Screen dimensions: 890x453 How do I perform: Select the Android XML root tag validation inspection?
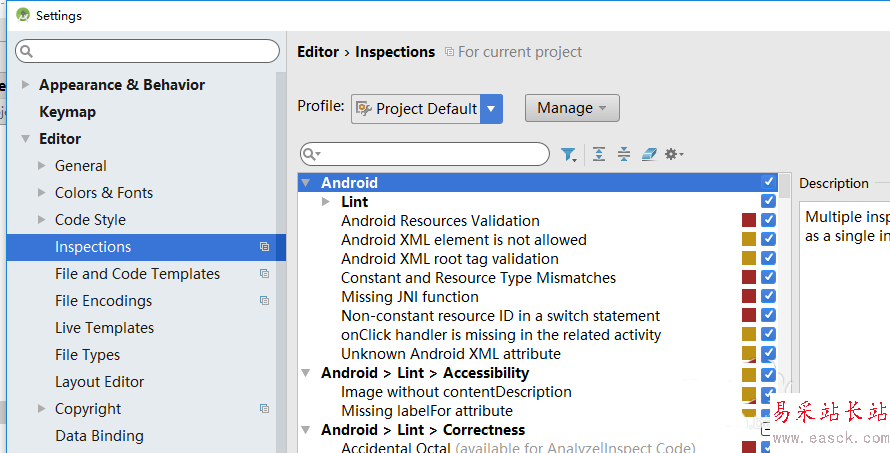436,259
